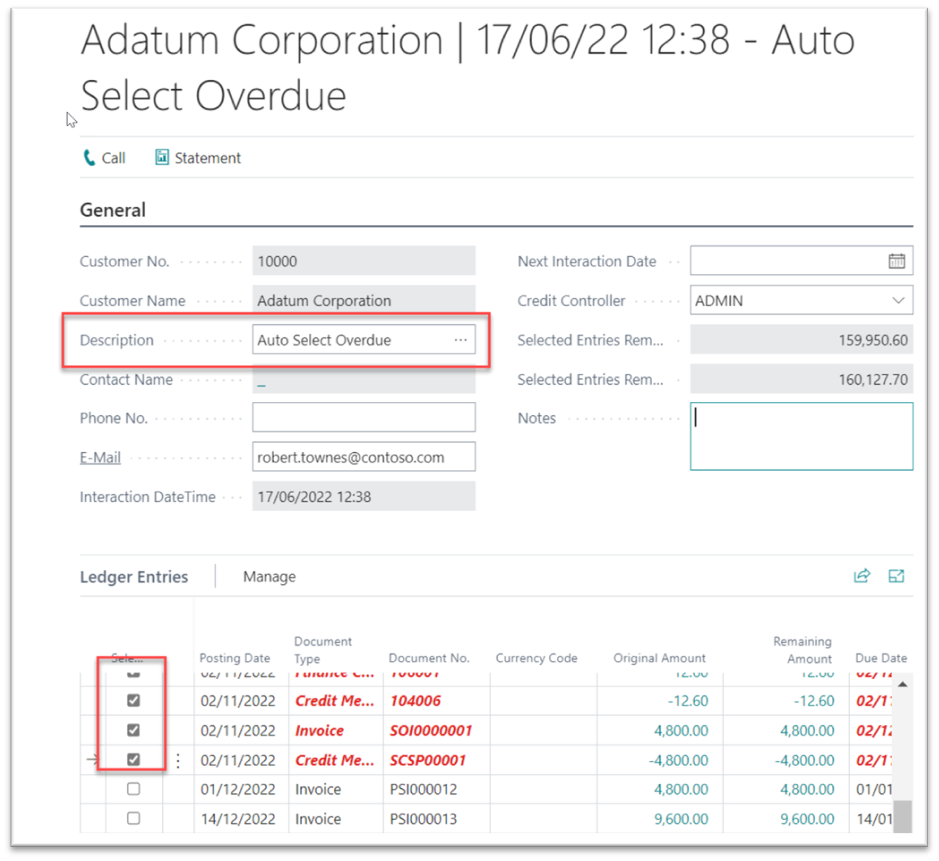This screenshot has width=939, height=861.
Task: Click the Statement action
Action: pos(198,157)
